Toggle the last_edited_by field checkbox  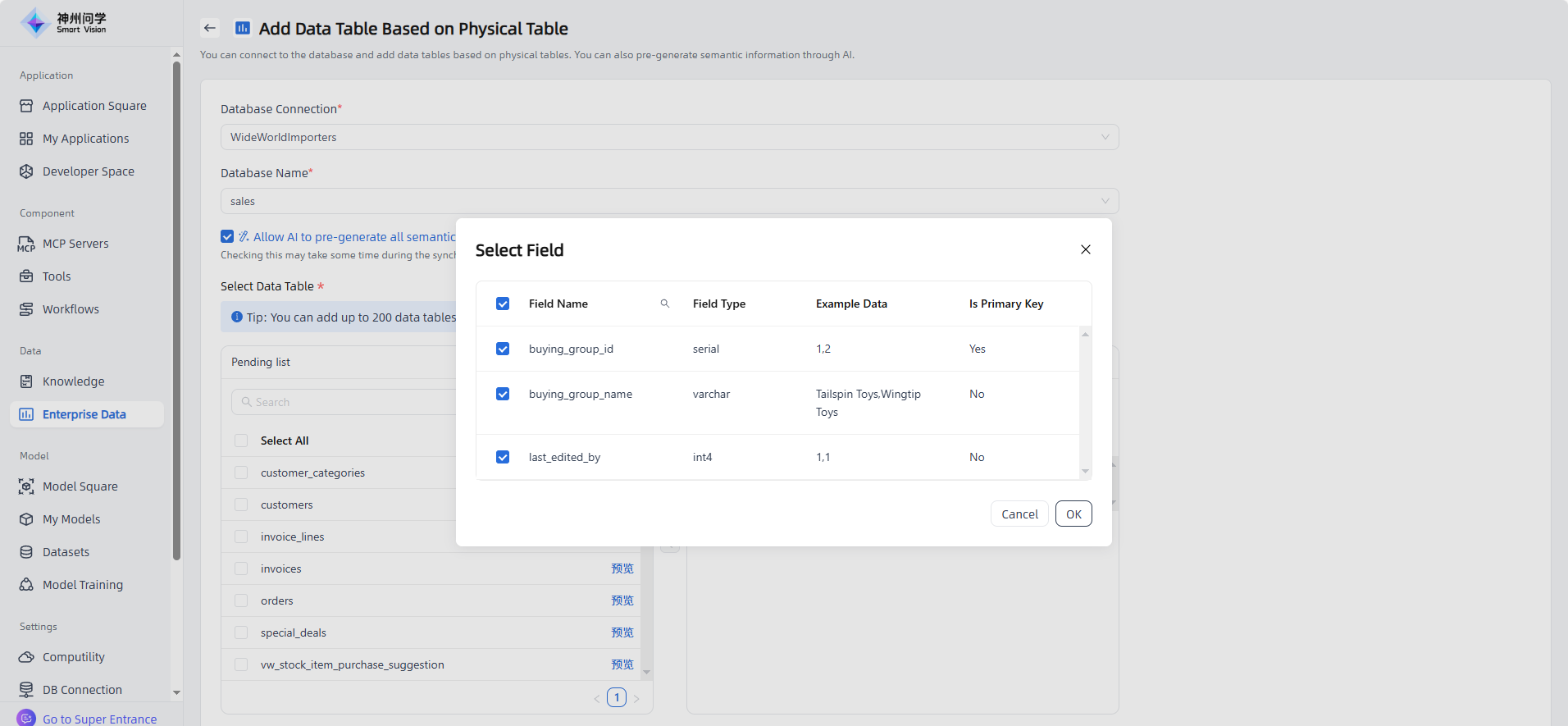[503, 457]
